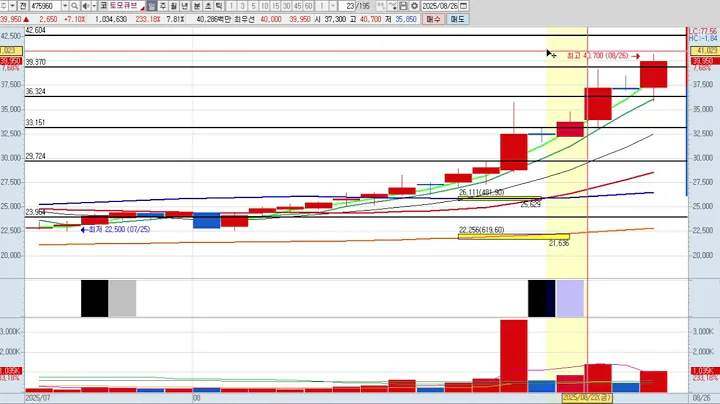Select the yearly (년) chart period

click(x=185, y=6)
